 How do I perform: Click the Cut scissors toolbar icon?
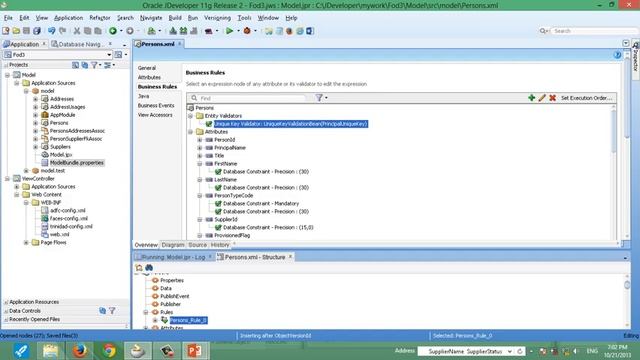(x=77, y=31)
